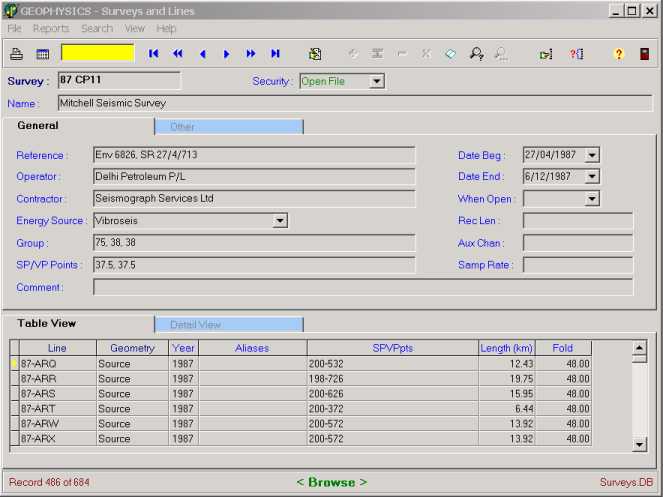663x497 pixels.
Task: Click the red question mark bracket icon
Action: (x=576, y=54)
